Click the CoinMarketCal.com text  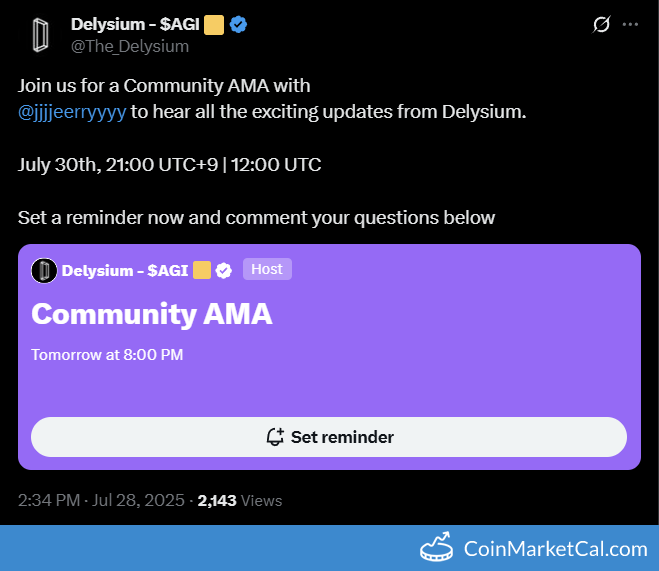(x=556, y=549)
